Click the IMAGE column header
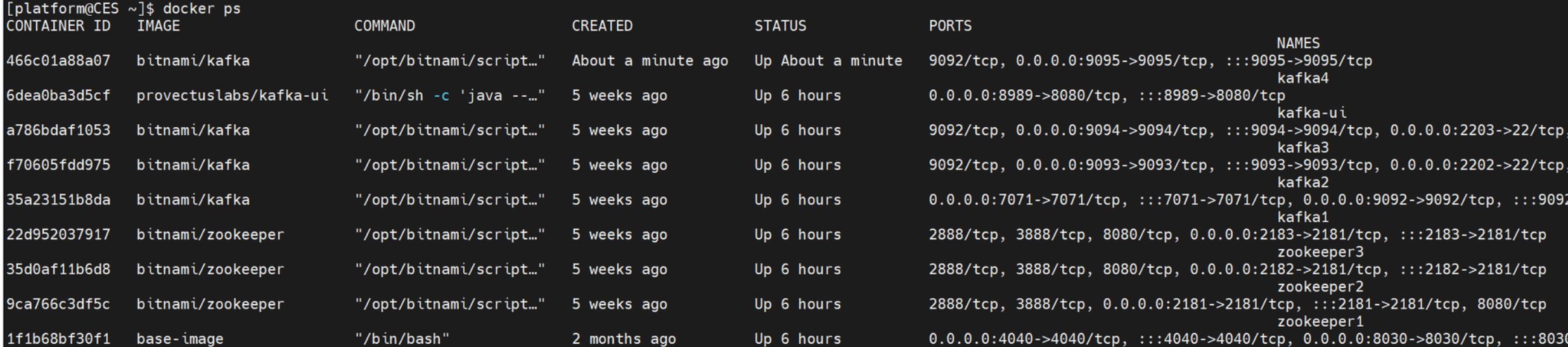The width and height of the screenshot is (1568, 347). click(x=158, y=26)
